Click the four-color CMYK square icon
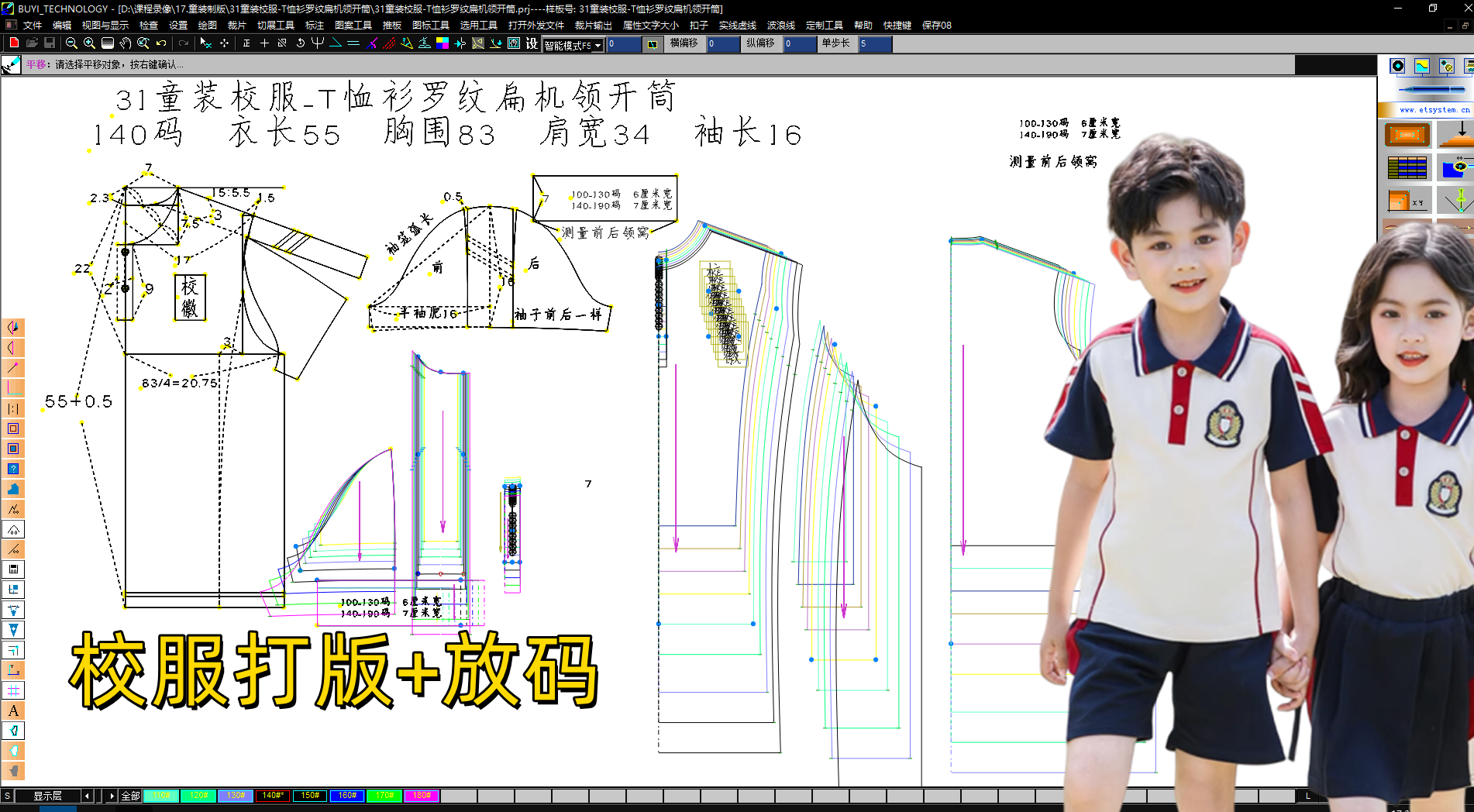Screen dimensions: 1474x812 click(443, 43)
